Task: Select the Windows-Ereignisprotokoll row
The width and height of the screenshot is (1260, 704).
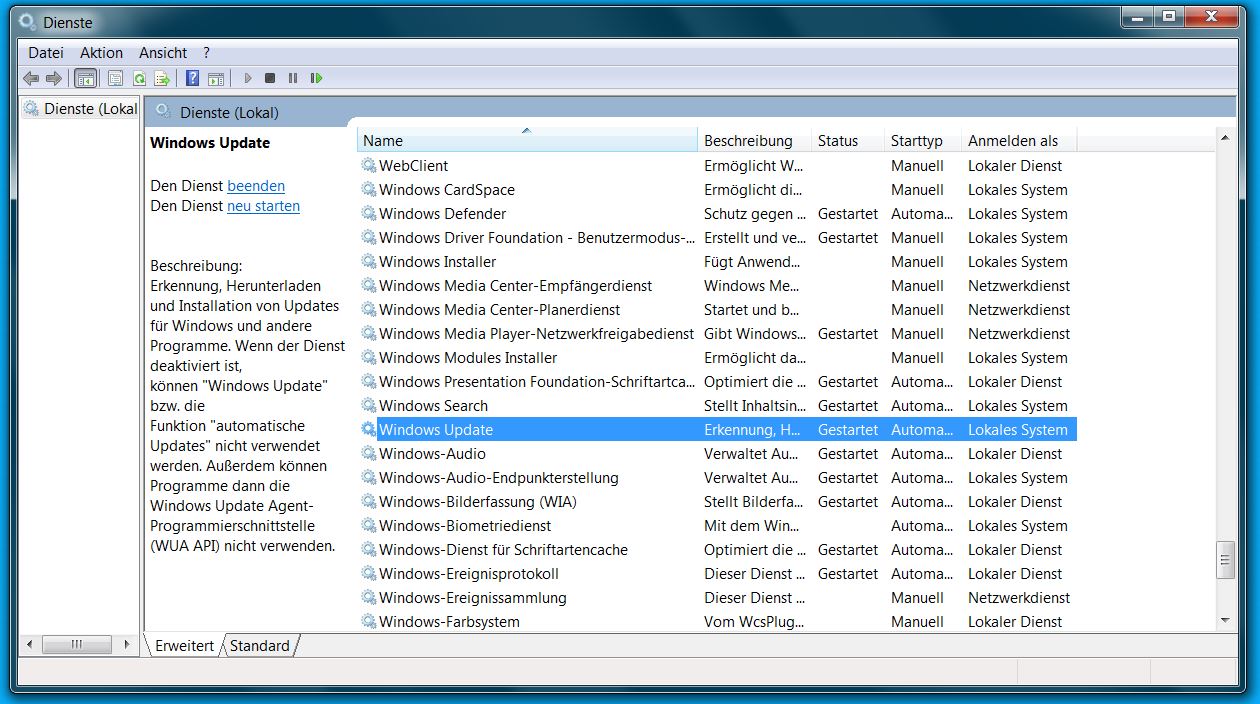Action: point(717,574)
